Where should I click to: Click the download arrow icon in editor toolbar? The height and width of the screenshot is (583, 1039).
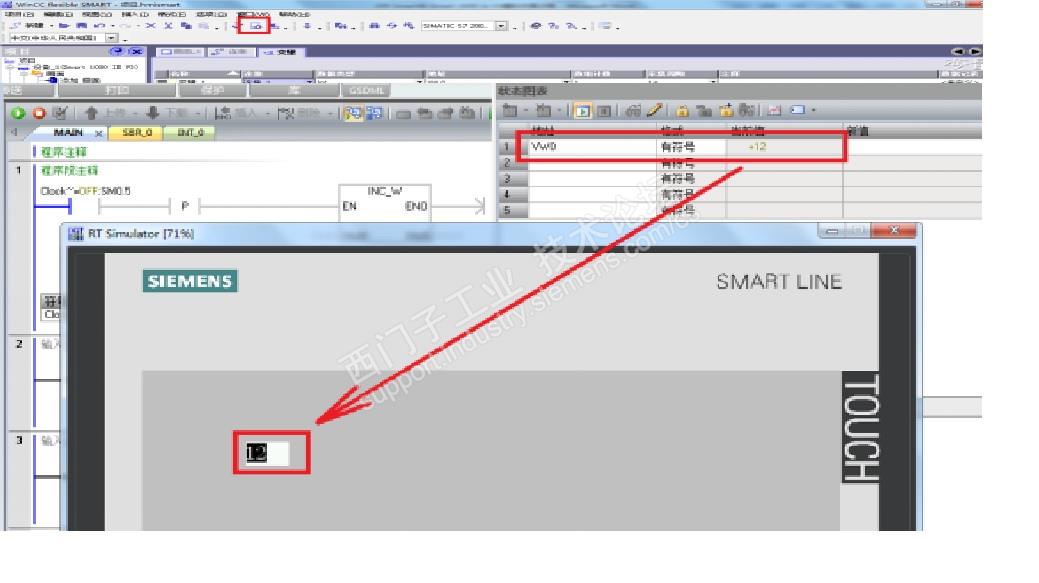[152, 113]
